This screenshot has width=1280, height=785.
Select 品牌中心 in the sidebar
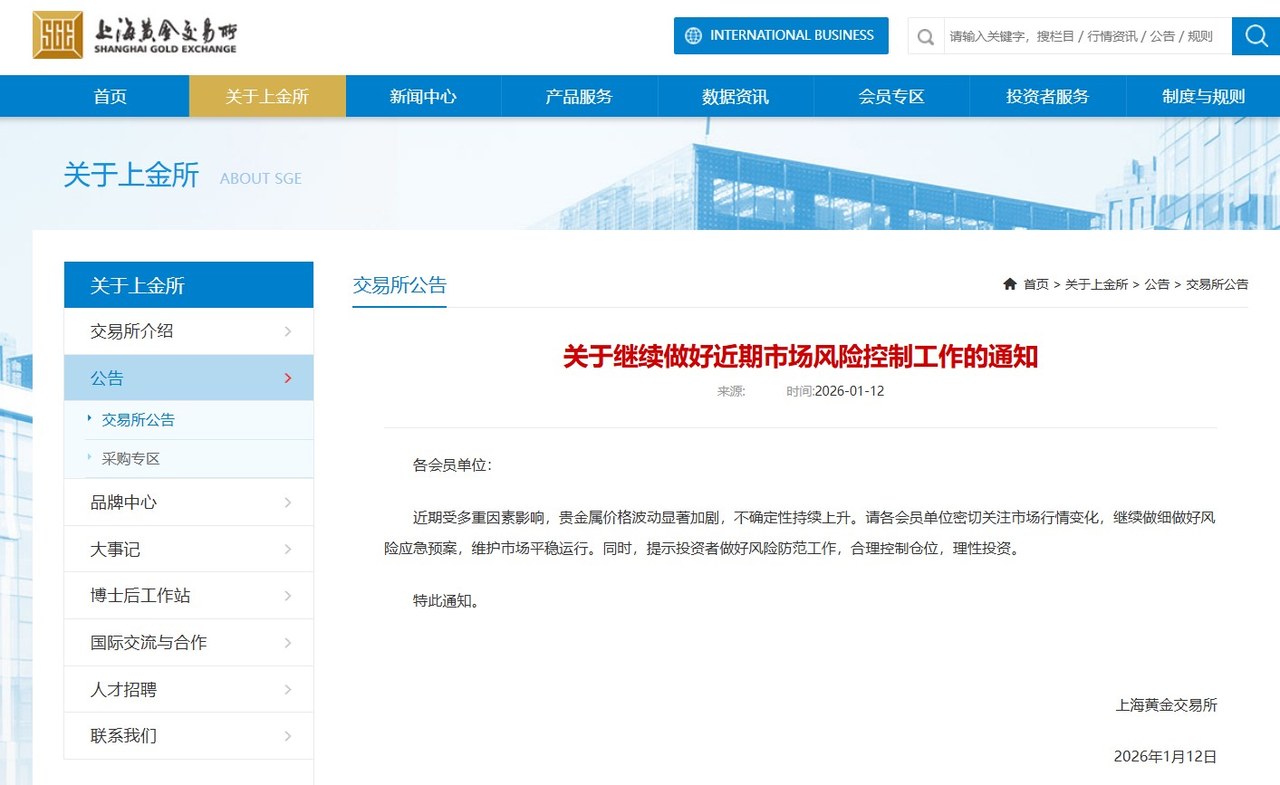[x=188, y=503]
